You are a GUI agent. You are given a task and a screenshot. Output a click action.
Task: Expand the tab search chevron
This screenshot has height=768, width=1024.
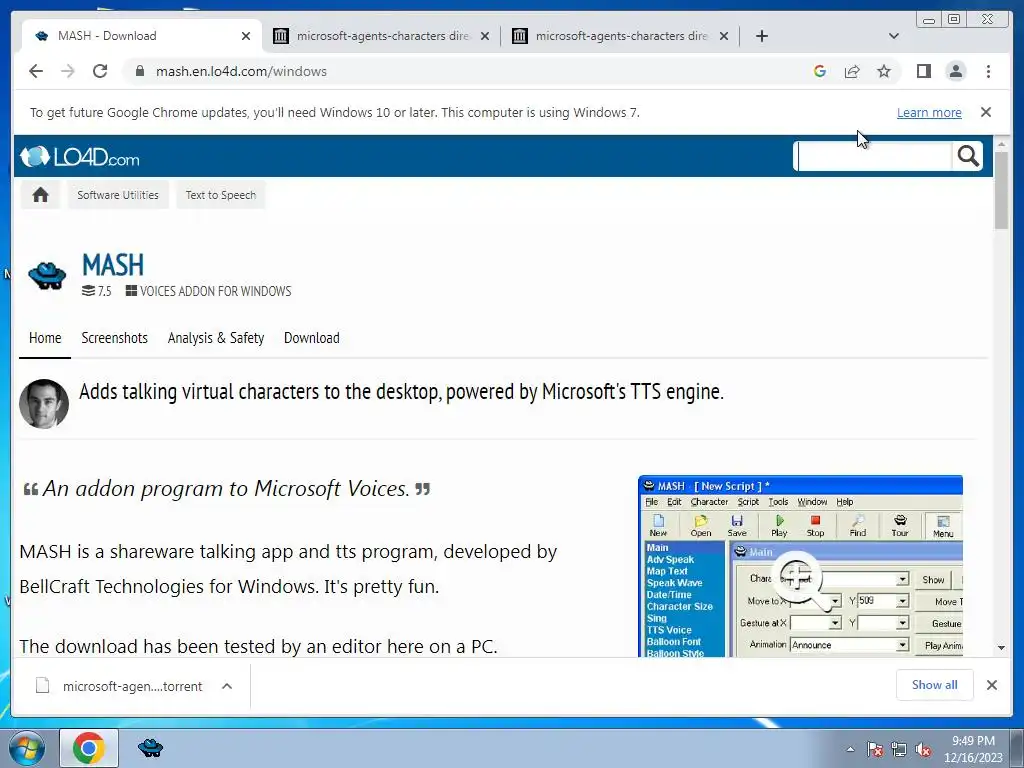[894, 36]
